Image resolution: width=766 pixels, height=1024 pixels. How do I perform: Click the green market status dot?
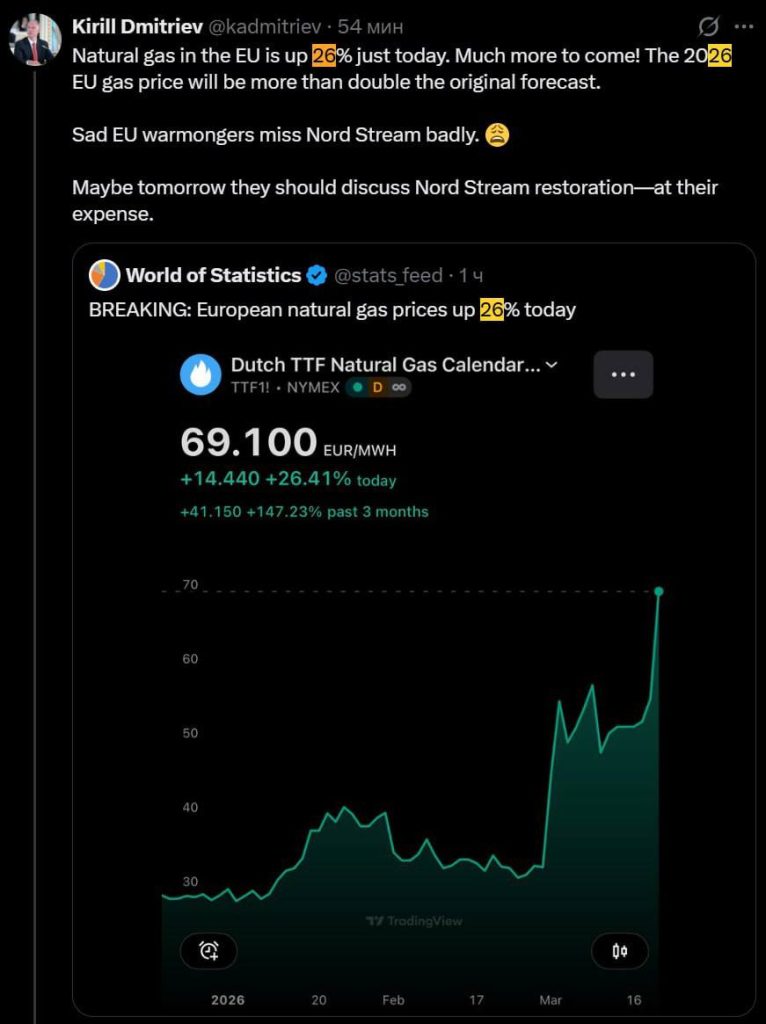357,387
